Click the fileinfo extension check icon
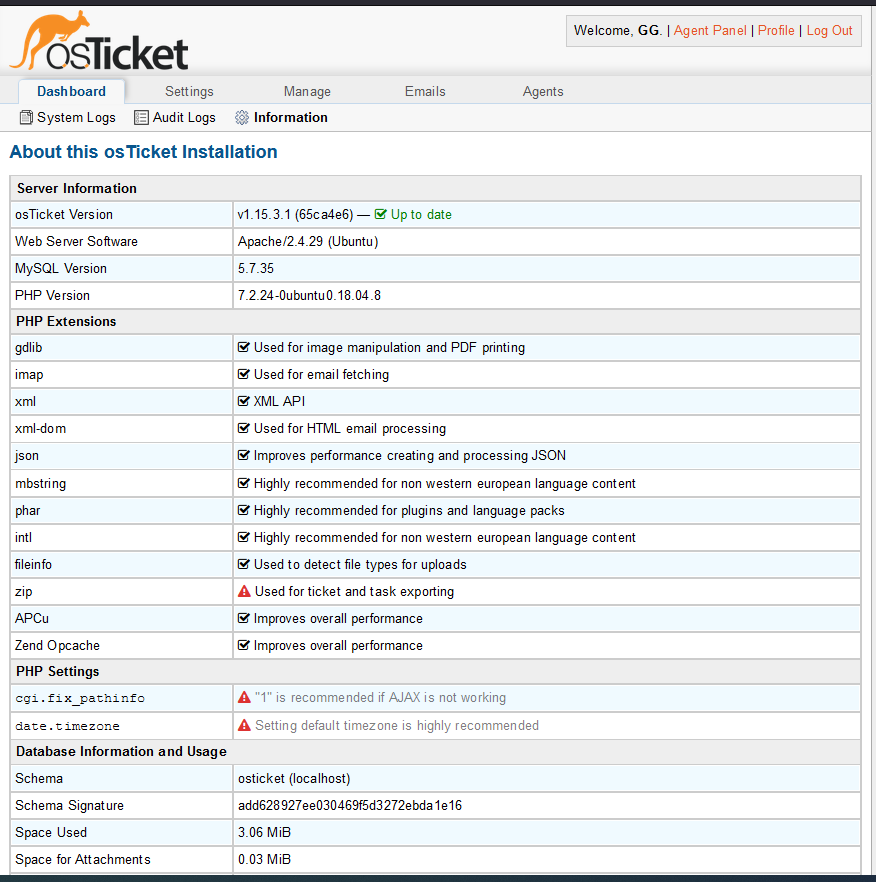Viewport: 876px width, 882px height. point(244,564)
